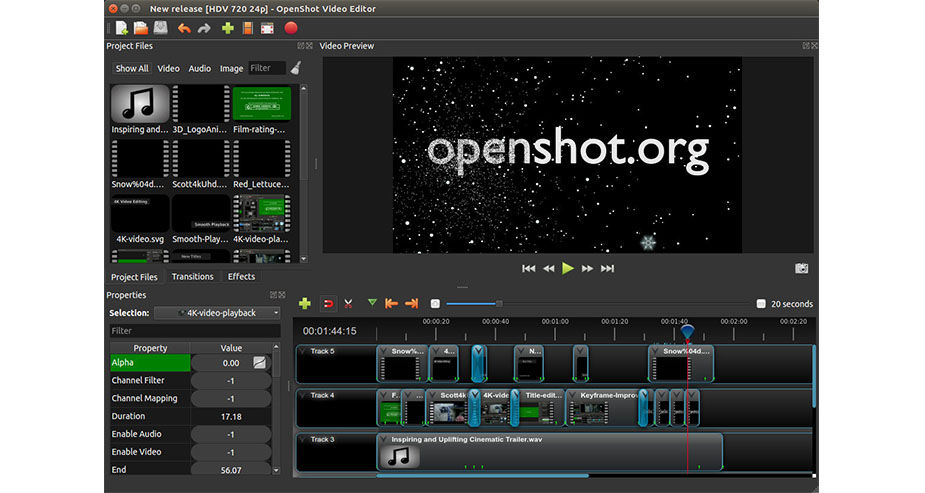
Task: Switch to the Transitions tab
Action: [192, 277]
